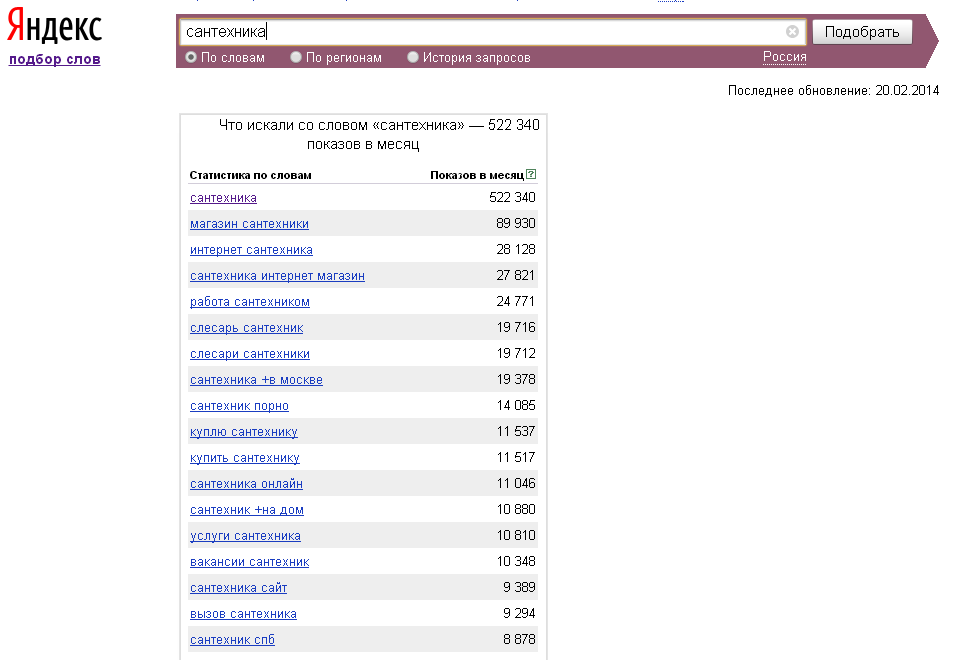Open the магазин сантехники link

tap(249, 224)
